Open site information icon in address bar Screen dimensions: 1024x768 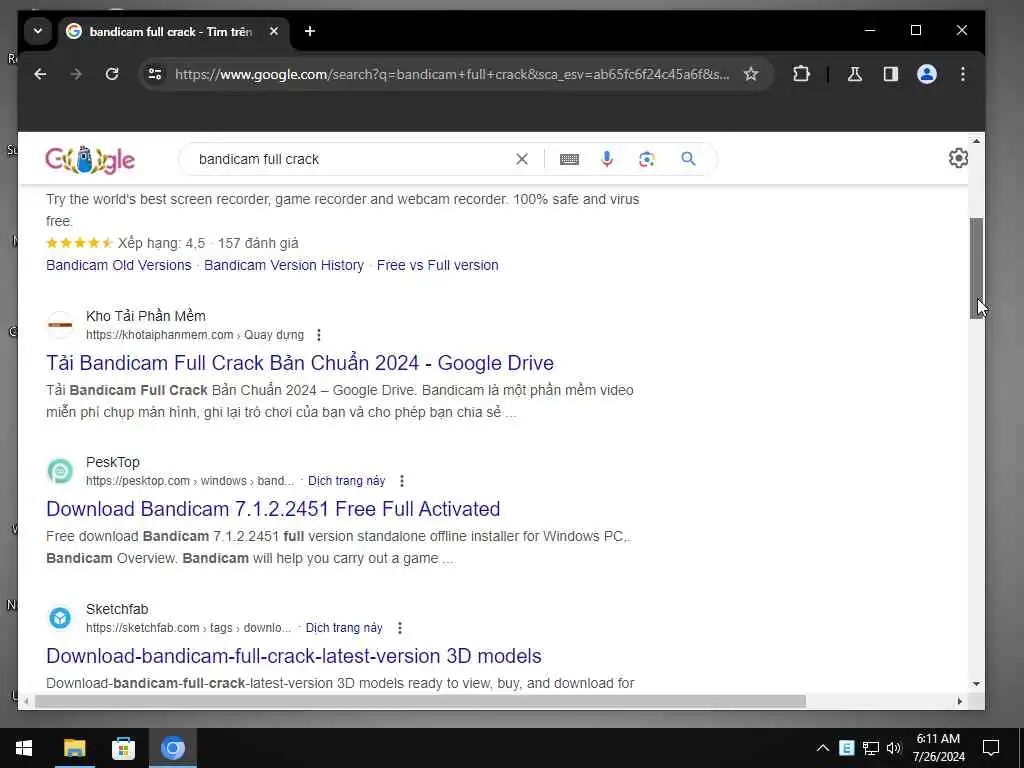155,74
